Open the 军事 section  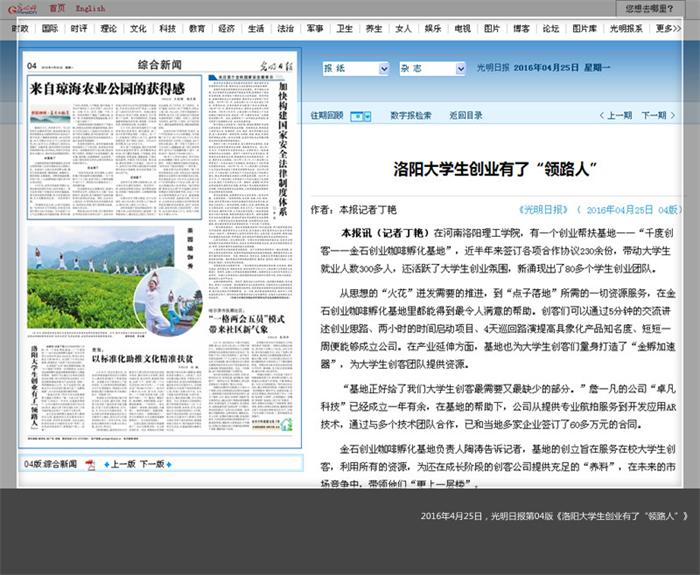[315, 29]
